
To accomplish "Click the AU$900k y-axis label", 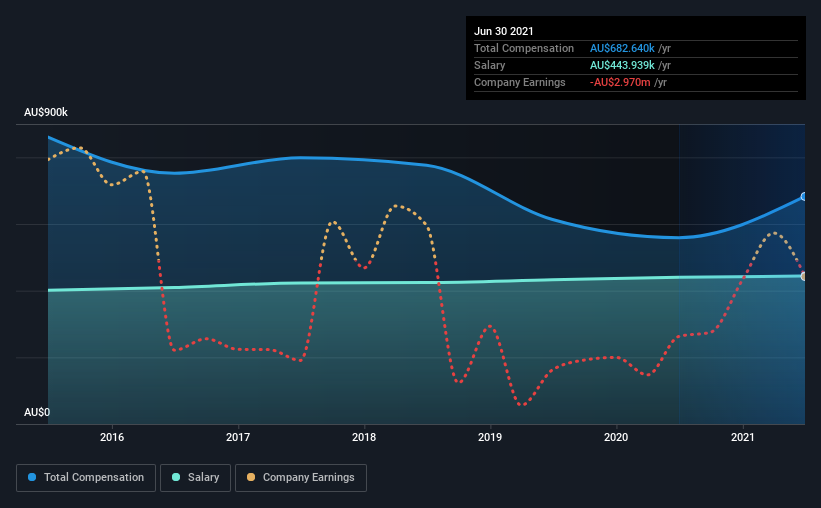I will click(46, 113).
